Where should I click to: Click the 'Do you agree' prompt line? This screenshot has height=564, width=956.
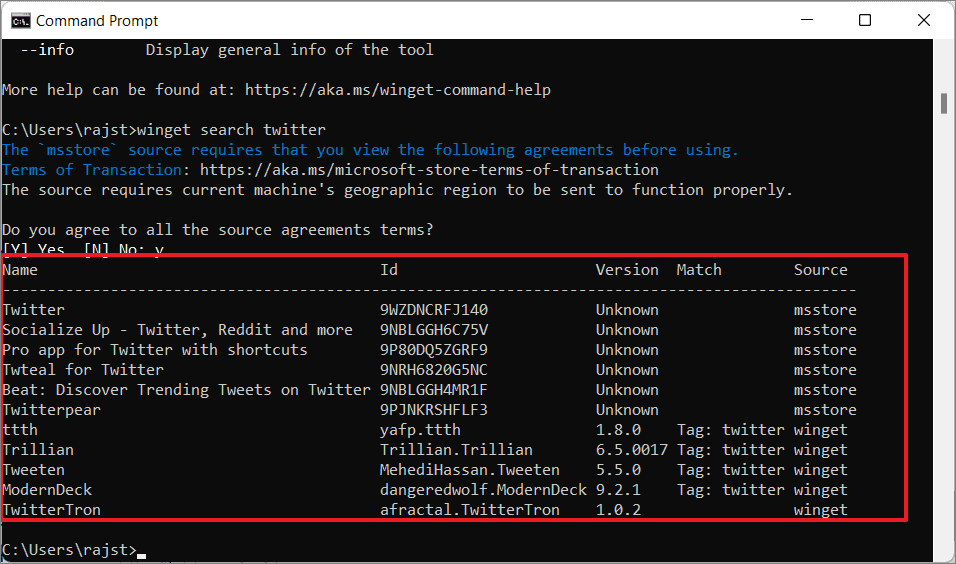[218, 230]
